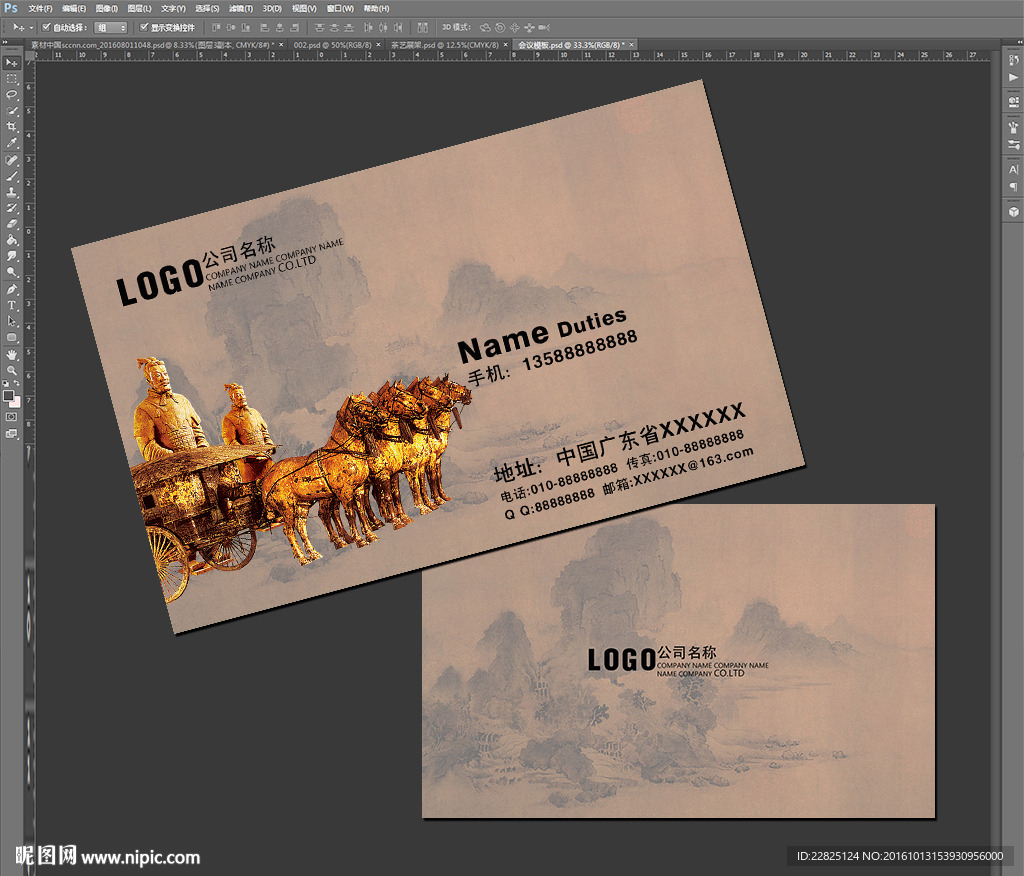Screen dimensions: 1024x876
Task: Open the Color panel icon
Action: [x=1013, y=102]
